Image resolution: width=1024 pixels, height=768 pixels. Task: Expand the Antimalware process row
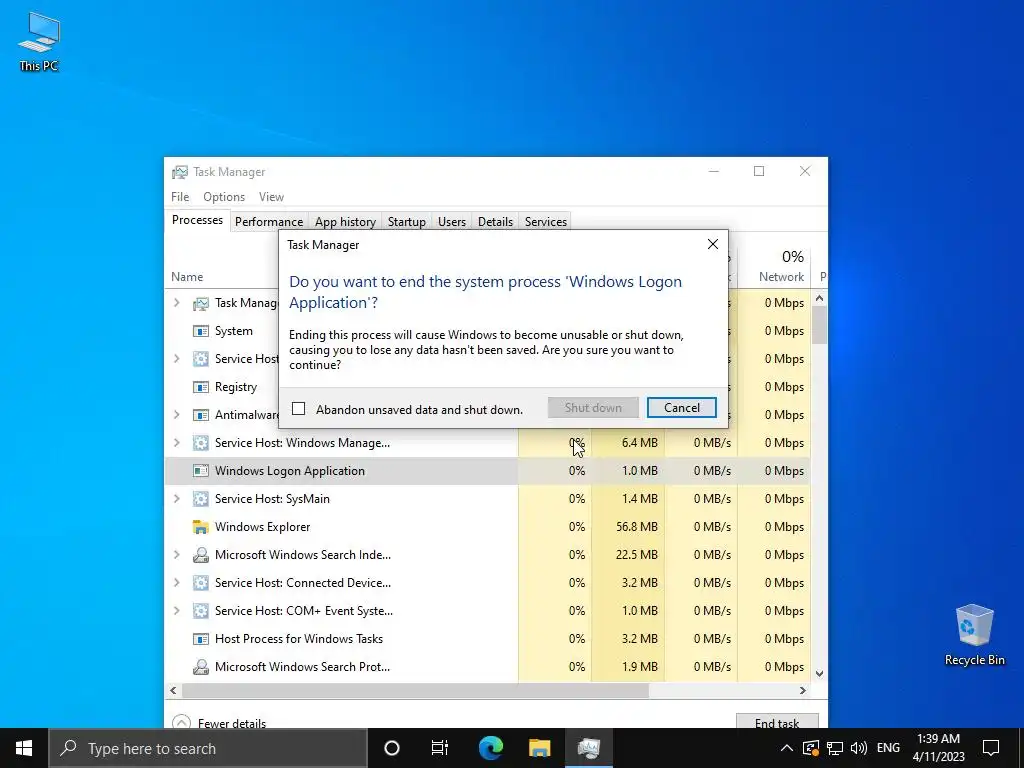coord(176,415)
